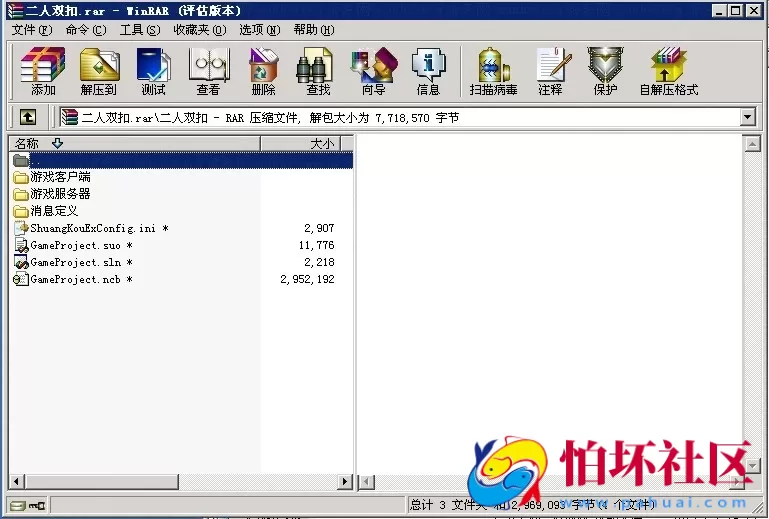This screenshot has width=769, height=519.
Task: Maximize the WinRAR window
Action: (736, 10)
